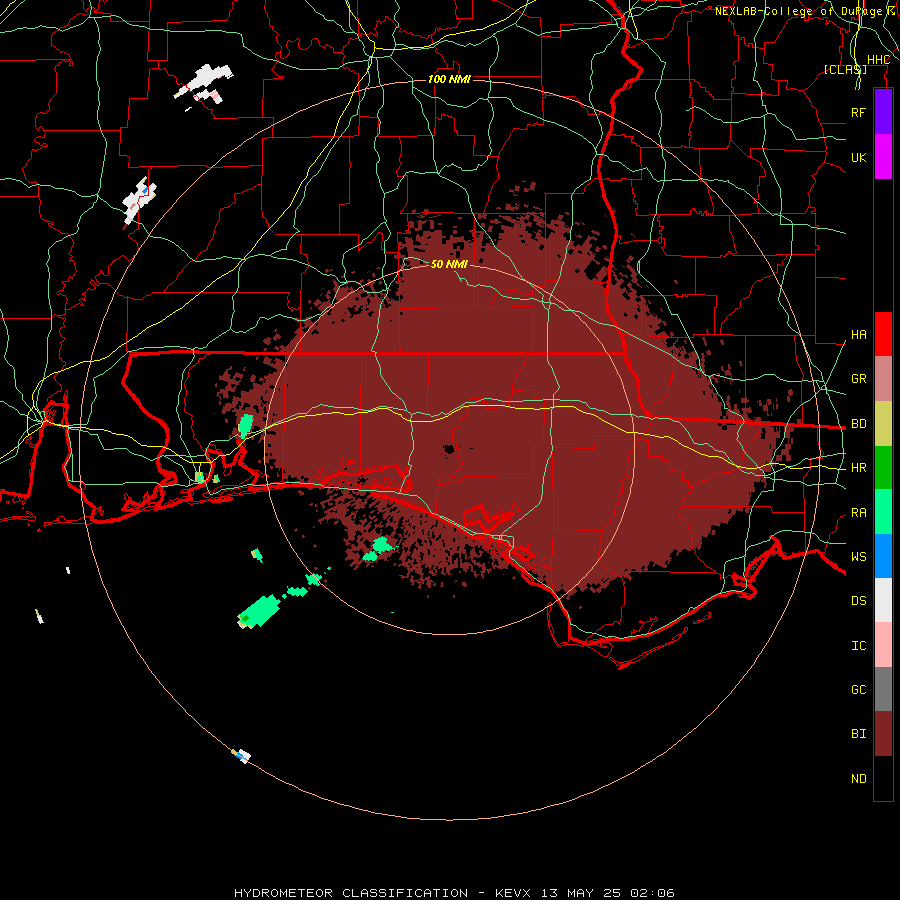The height and width of the screenshot is (900, 900).
Task: Click the HA legend label
Action: 858,335
